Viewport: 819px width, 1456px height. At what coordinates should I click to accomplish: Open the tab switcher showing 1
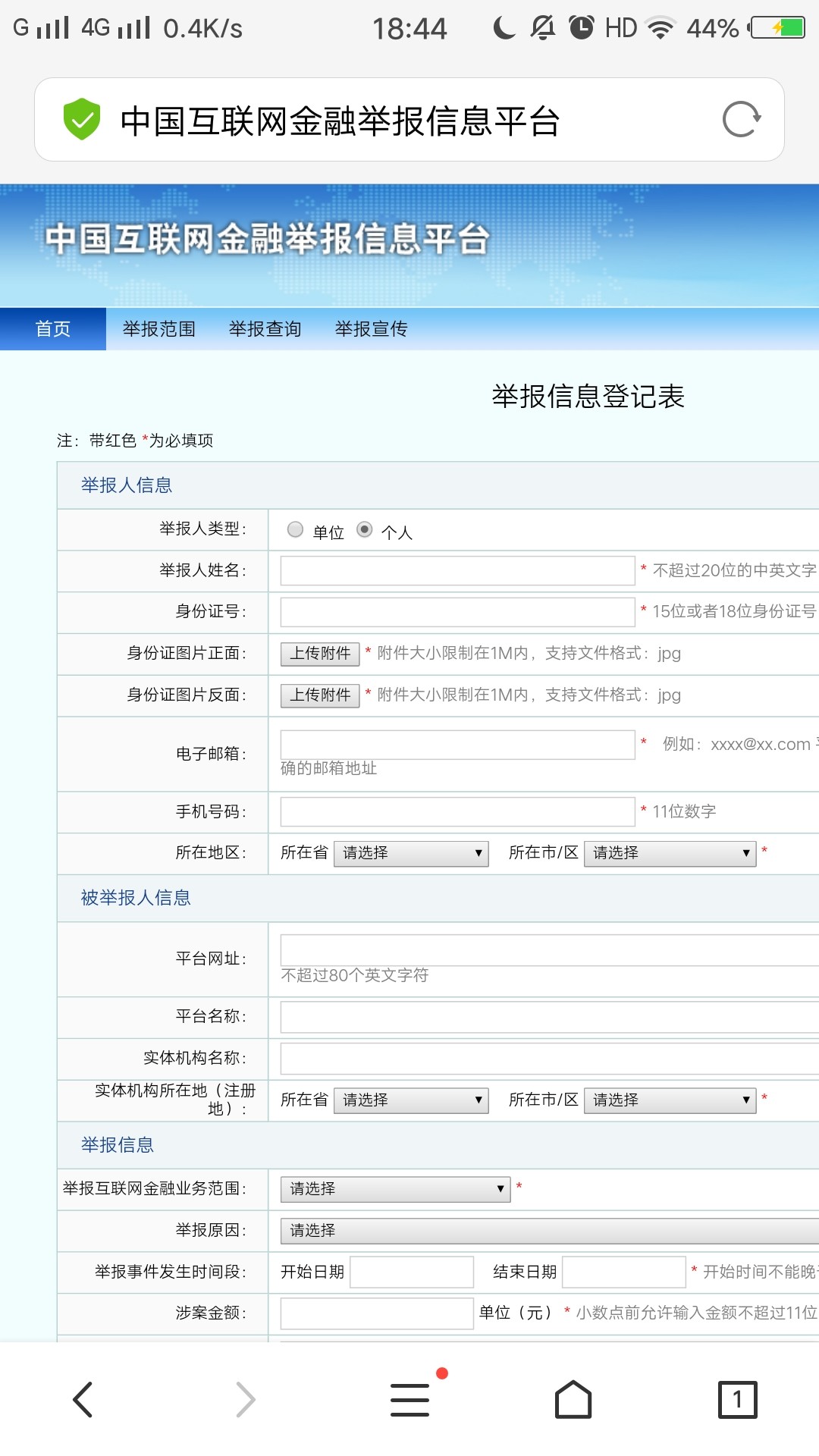(737, 1399)
